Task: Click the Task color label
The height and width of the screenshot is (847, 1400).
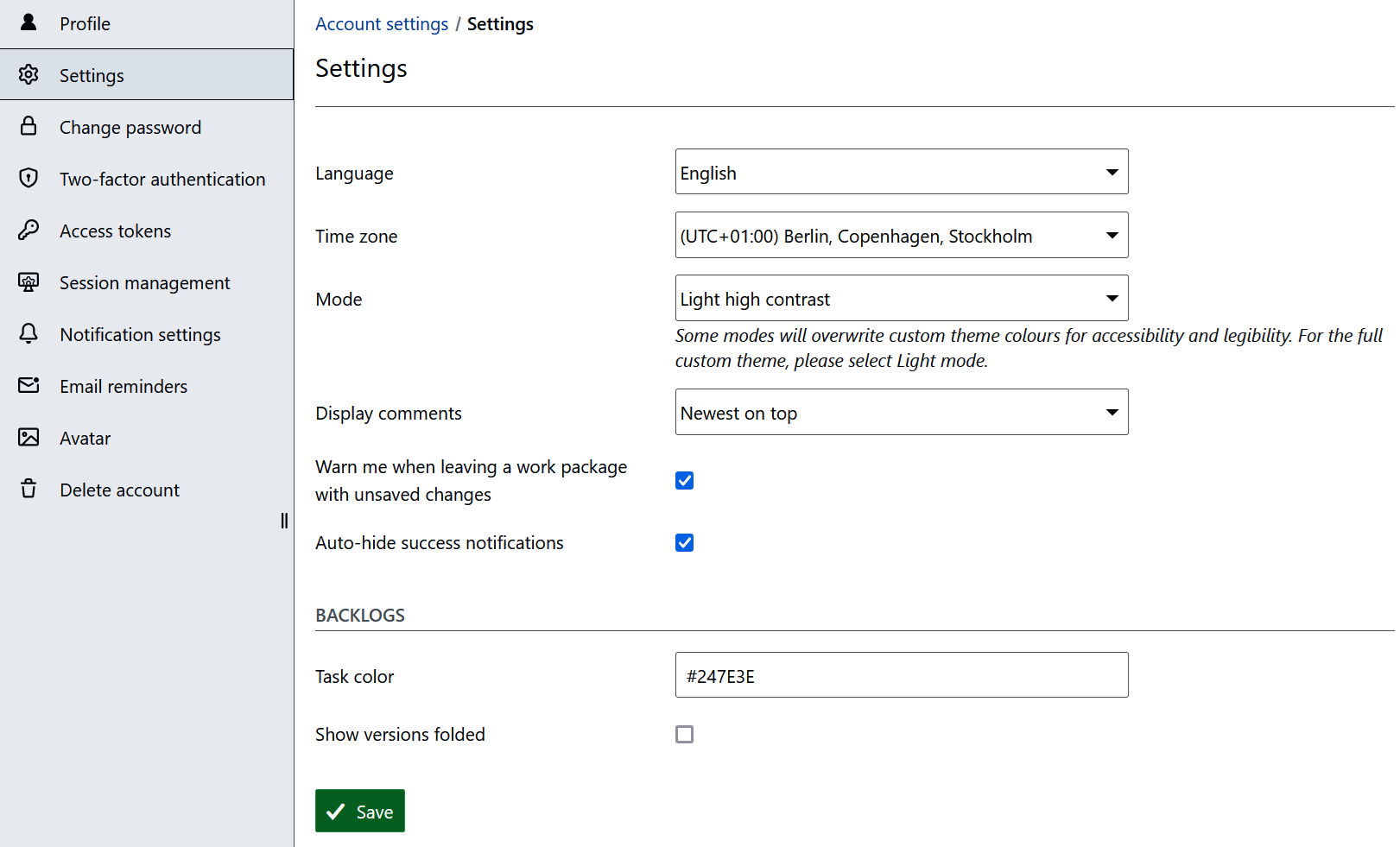Action: coord(354,677)
